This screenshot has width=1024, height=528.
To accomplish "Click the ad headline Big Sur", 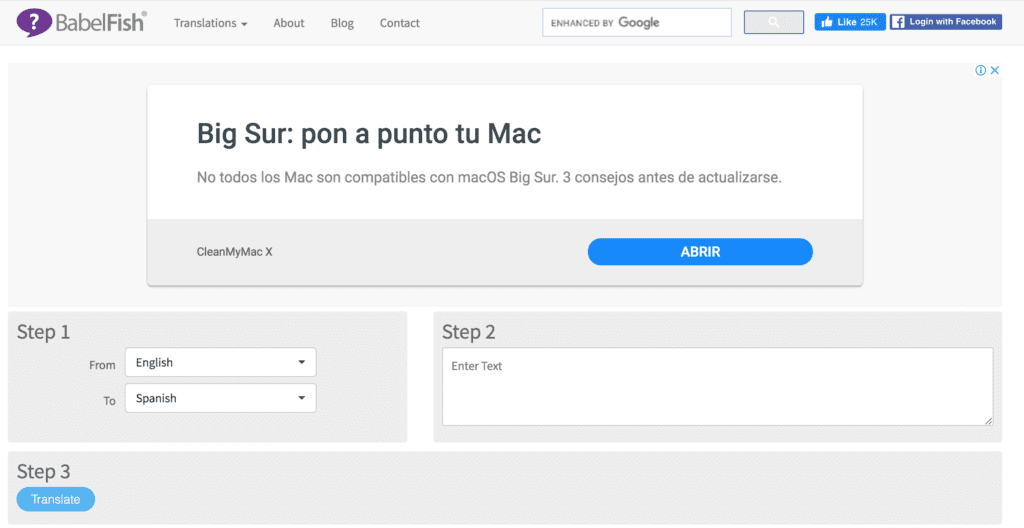I will (x=369, y=134).
